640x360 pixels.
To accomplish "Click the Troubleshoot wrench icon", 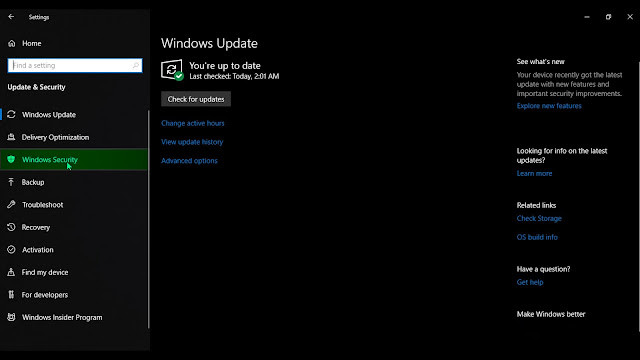I will point(11,204).
